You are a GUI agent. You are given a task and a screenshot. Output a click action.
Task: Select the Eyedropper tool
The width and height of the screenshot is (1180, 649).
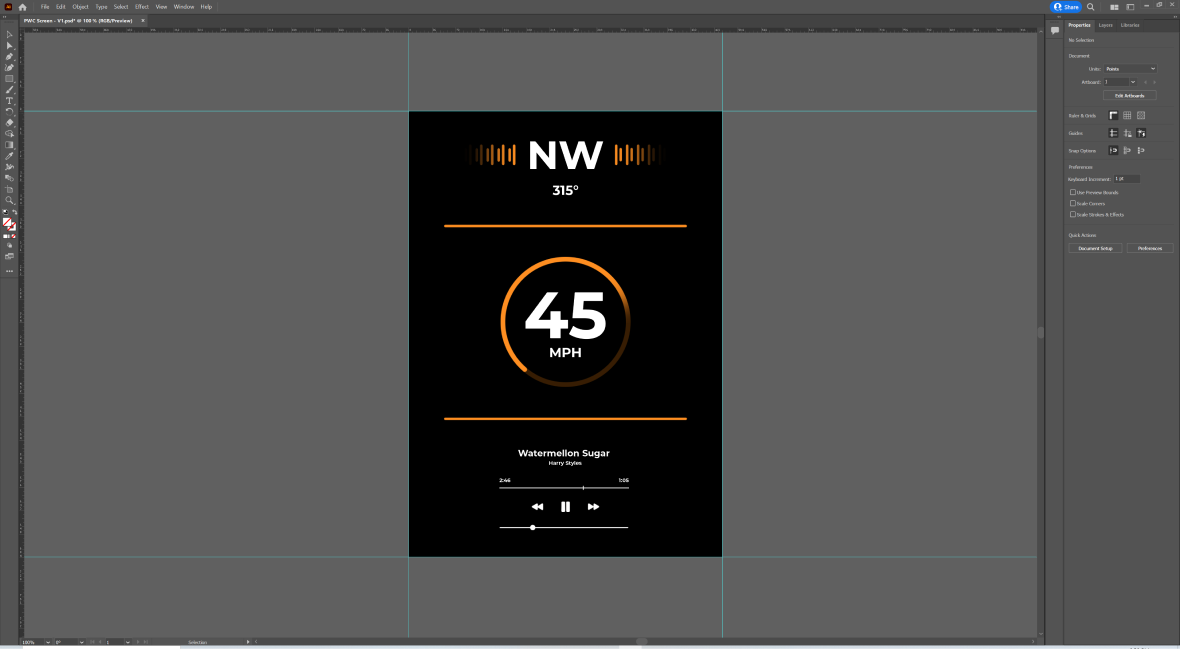click(9, 156)
